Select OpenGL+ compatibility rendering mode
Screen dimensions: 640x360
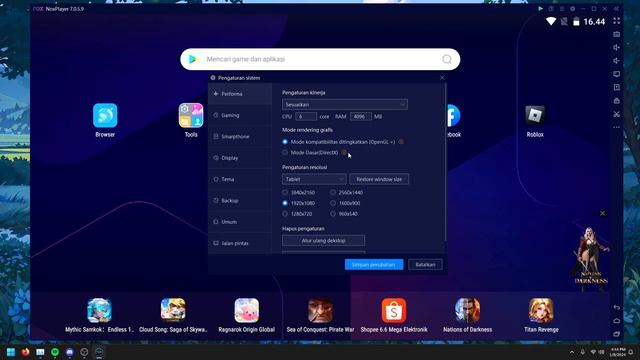[285, 142]
